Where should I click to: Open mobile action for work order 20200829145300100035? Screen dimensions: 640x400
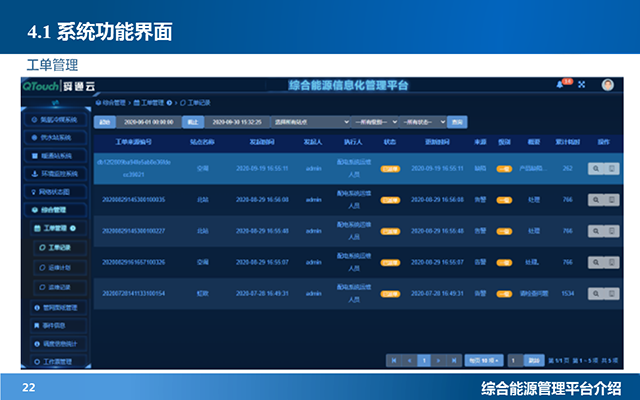click(611, 200)
